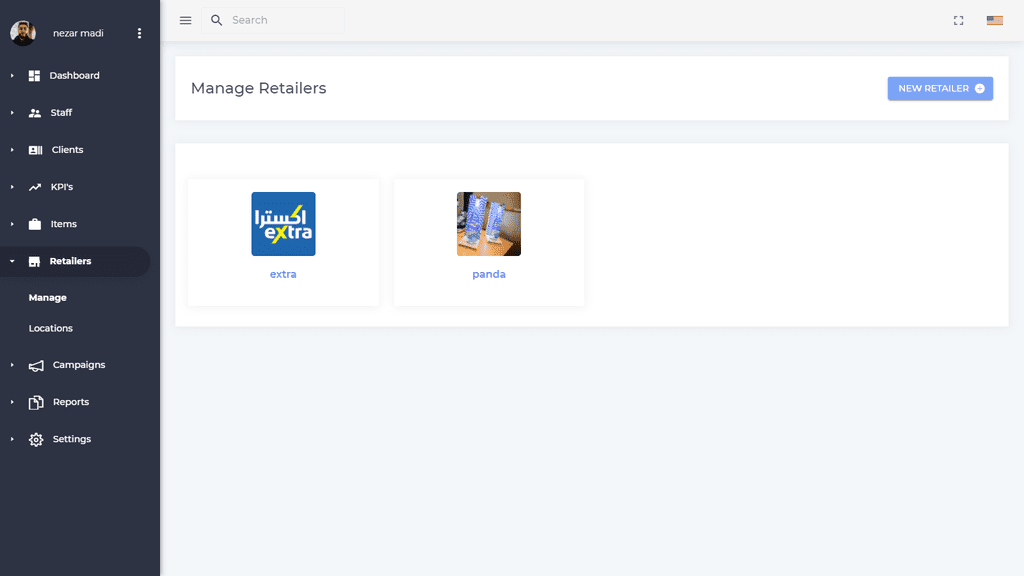
Task: Go to Manage submenu item
Action: point(48,298)
